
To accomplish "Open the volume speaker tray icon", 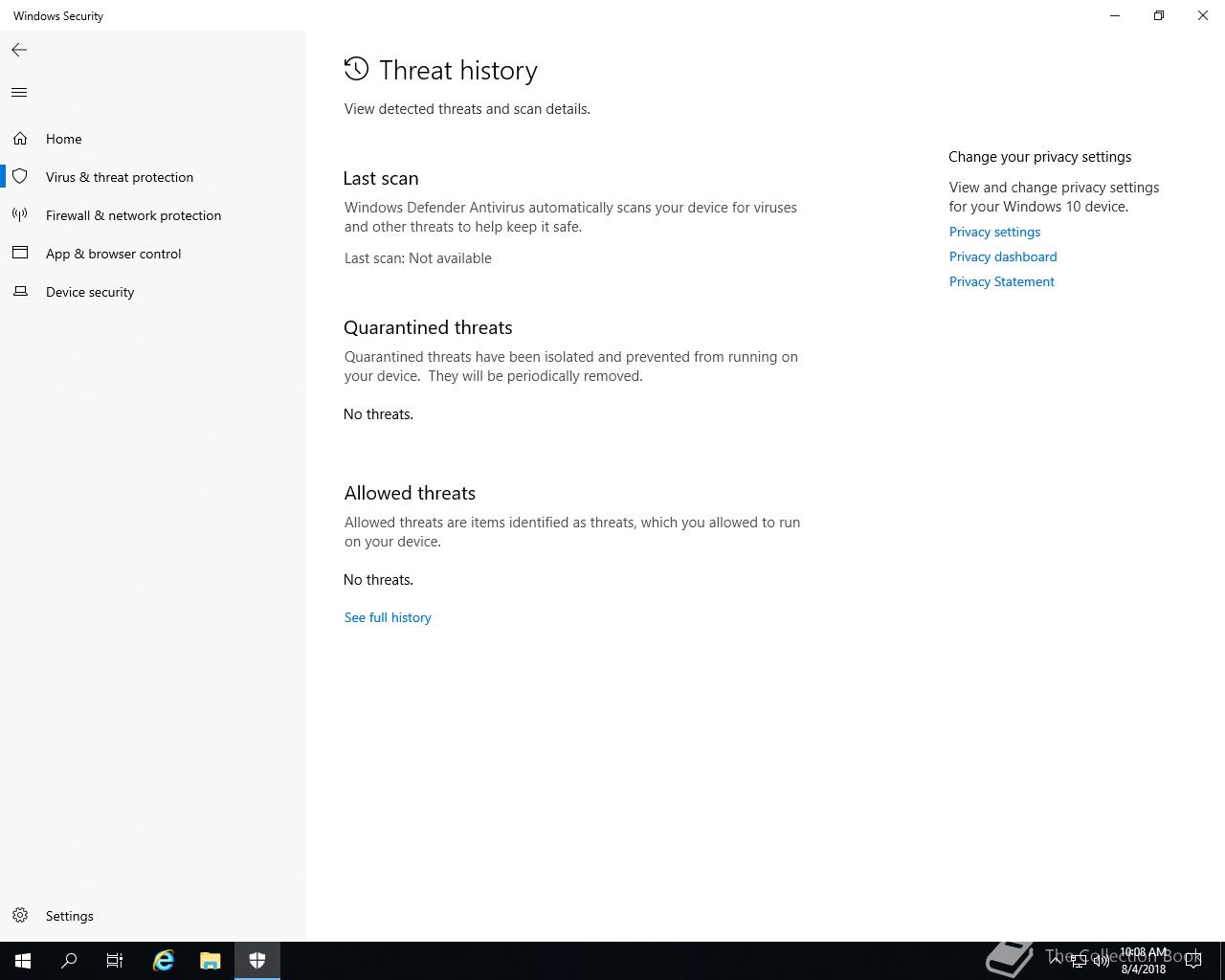I will 1101,961.
